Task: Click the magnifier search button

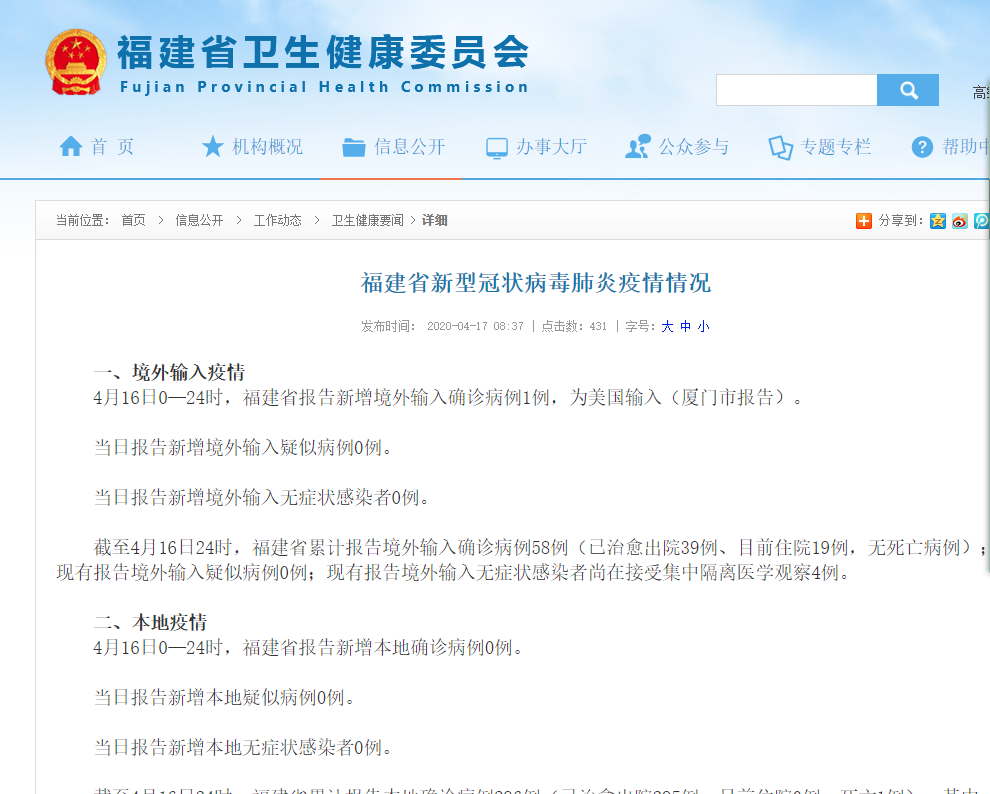Action: click(908, 90)
